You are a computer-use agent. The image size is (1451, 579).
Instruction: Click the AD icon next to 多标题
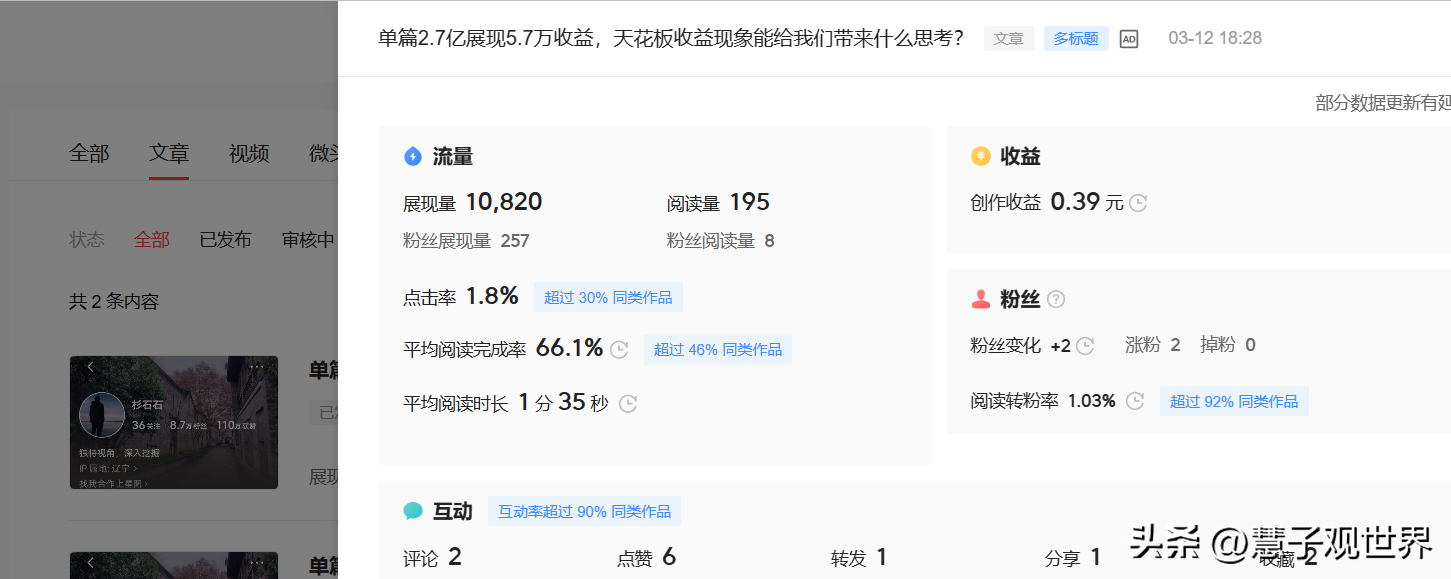(1129, 39)
